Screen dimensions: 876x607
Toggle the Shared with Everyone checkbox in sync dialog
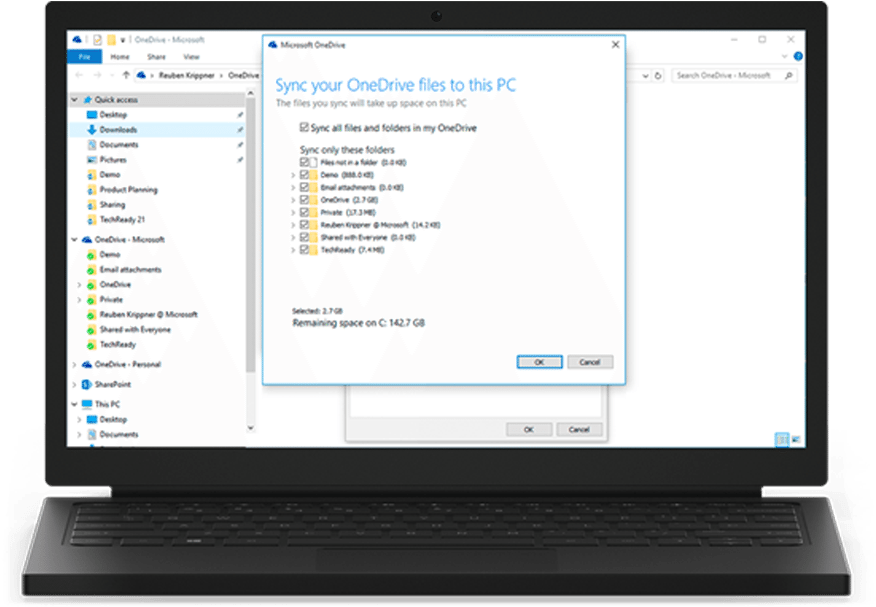(x=304, y=237)
